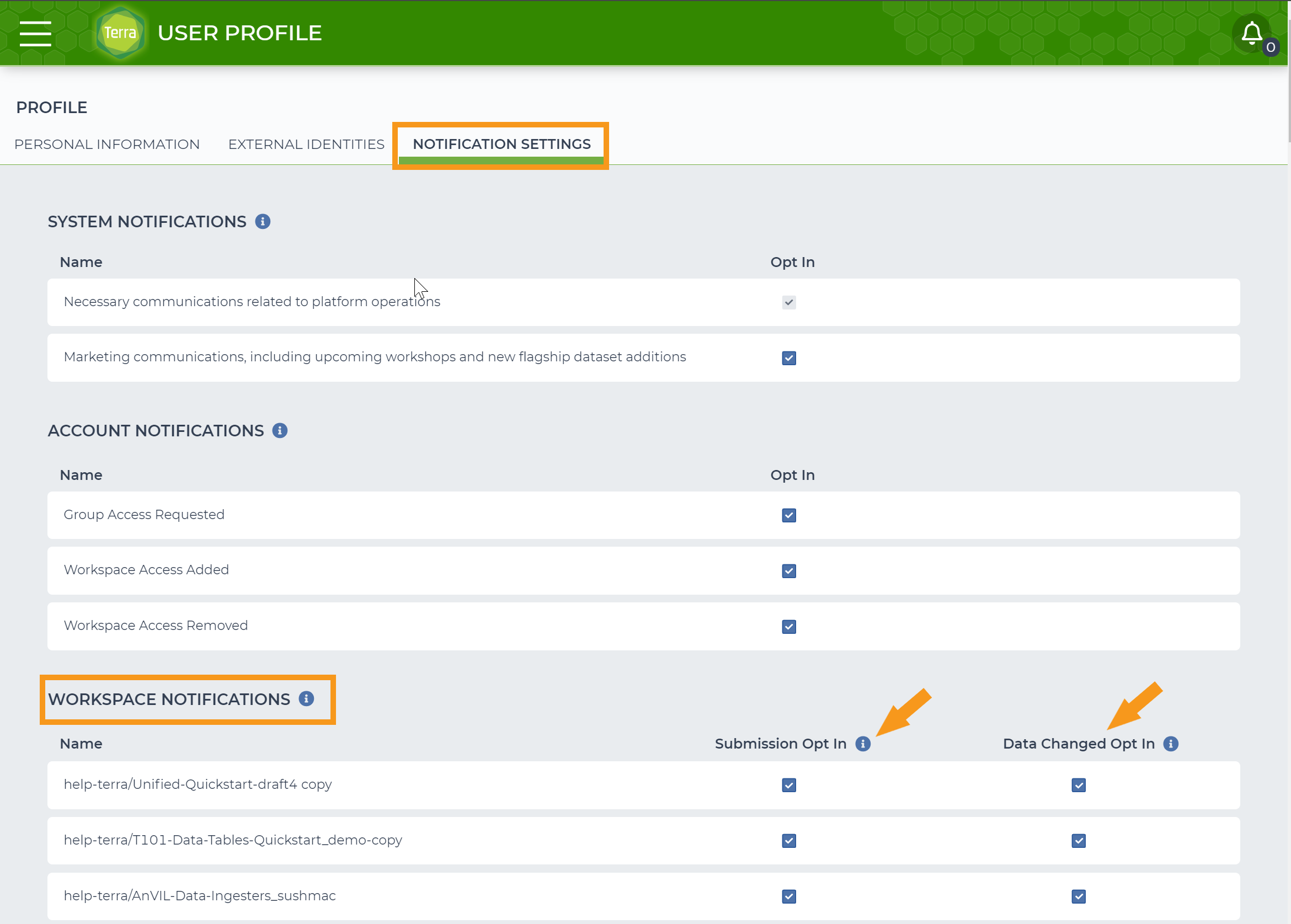Click 'help-terra/T101-Data-Tables-Quickstart_demo-copy' workspace name
The image size is (1291, 924).
pyautogui.click(x=233, y=840)
